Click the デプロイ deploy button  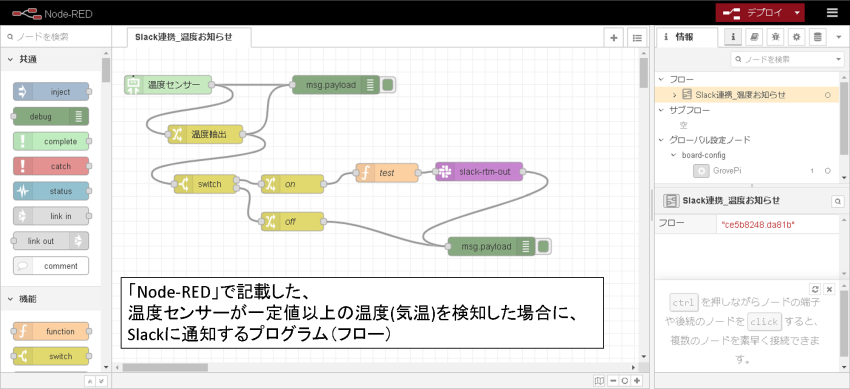coord(753,13)
